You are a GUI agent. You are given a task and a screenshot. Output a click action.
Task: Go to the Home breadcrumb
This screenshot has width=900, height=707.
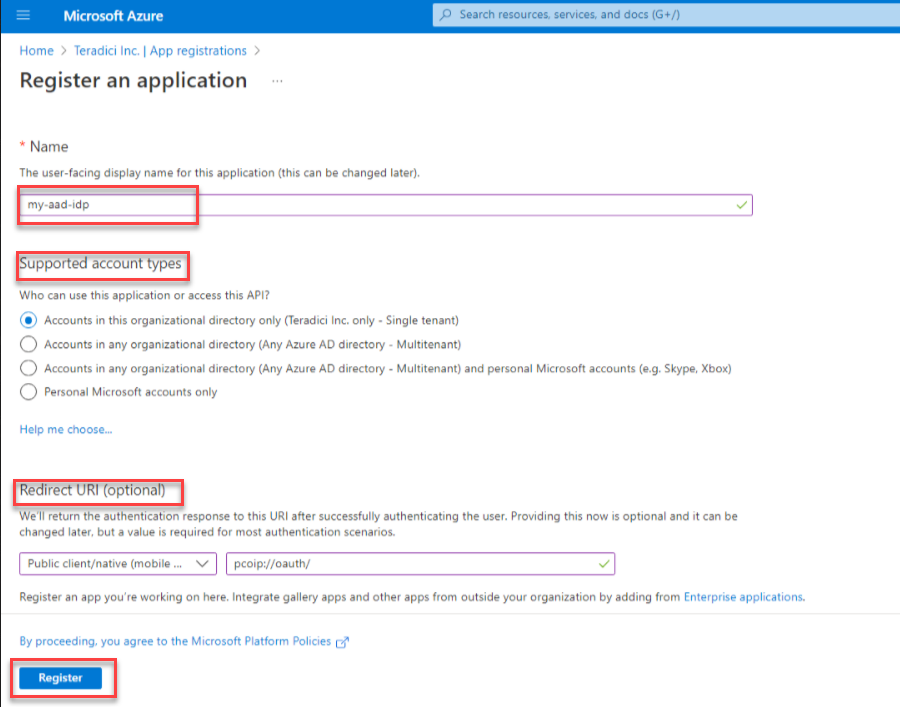pyautogui.click(x=36, y=50)
